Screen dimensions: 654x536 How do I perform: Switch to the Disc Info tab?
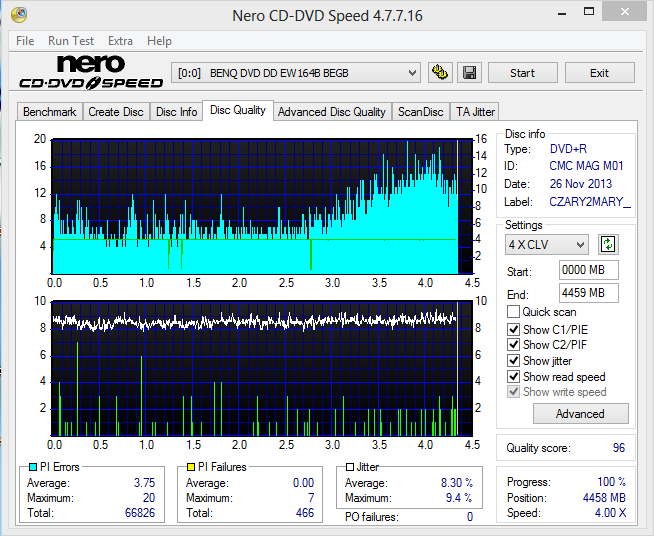pos(176,112)
